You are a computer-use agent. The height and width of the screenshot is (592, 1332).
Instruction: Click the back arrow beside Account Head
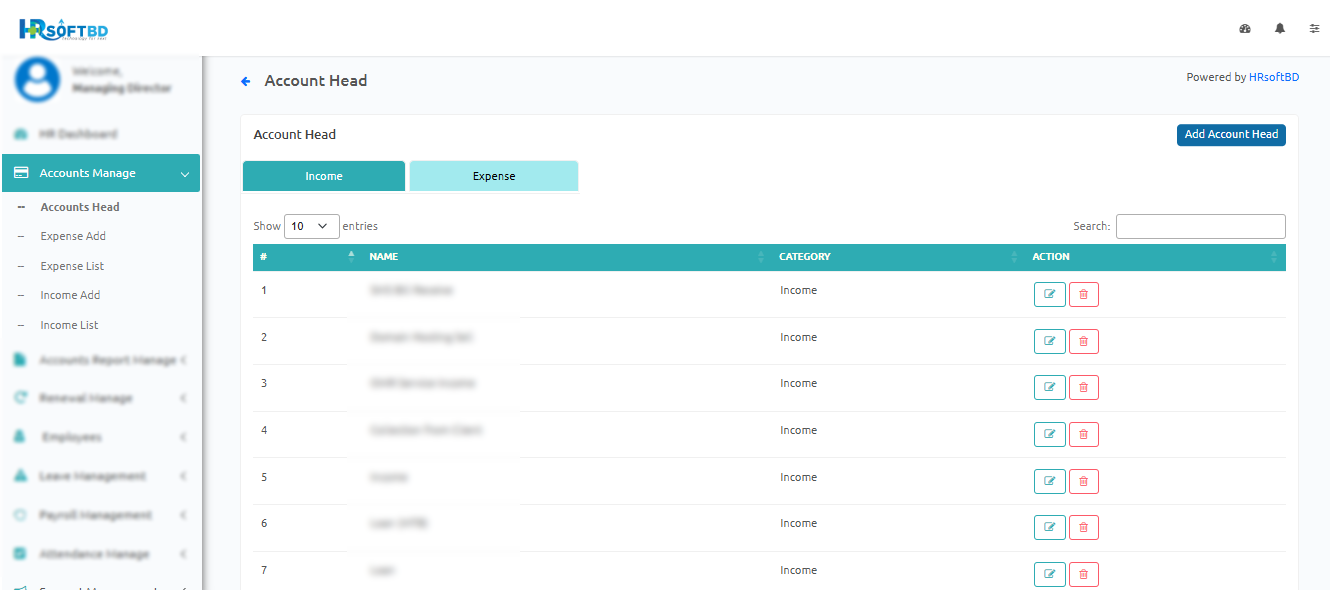coord(246,81)
